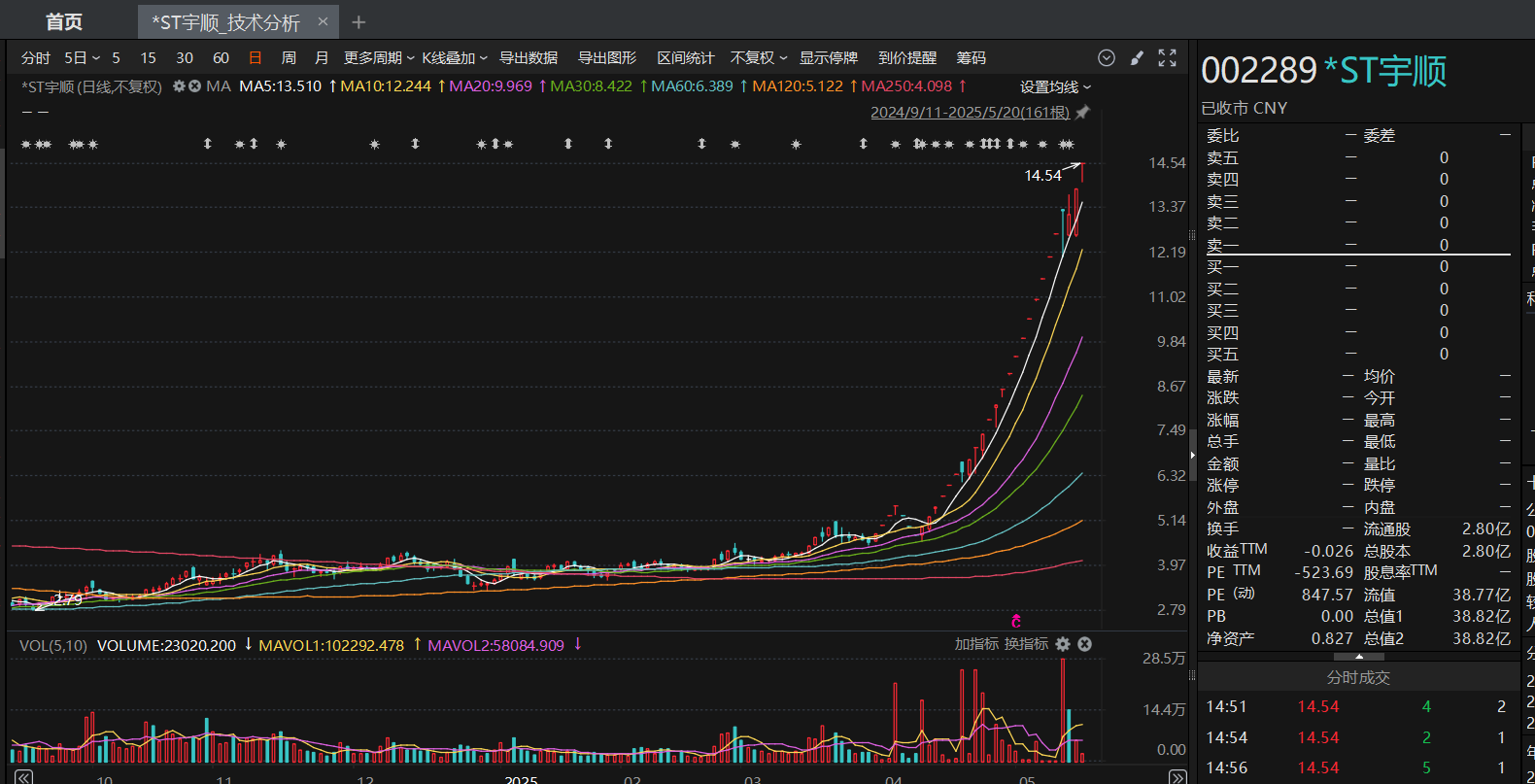This screenshot has height=784, width=1535.
Task: Click 卖一 order book row
Action: pos(1358,245)
